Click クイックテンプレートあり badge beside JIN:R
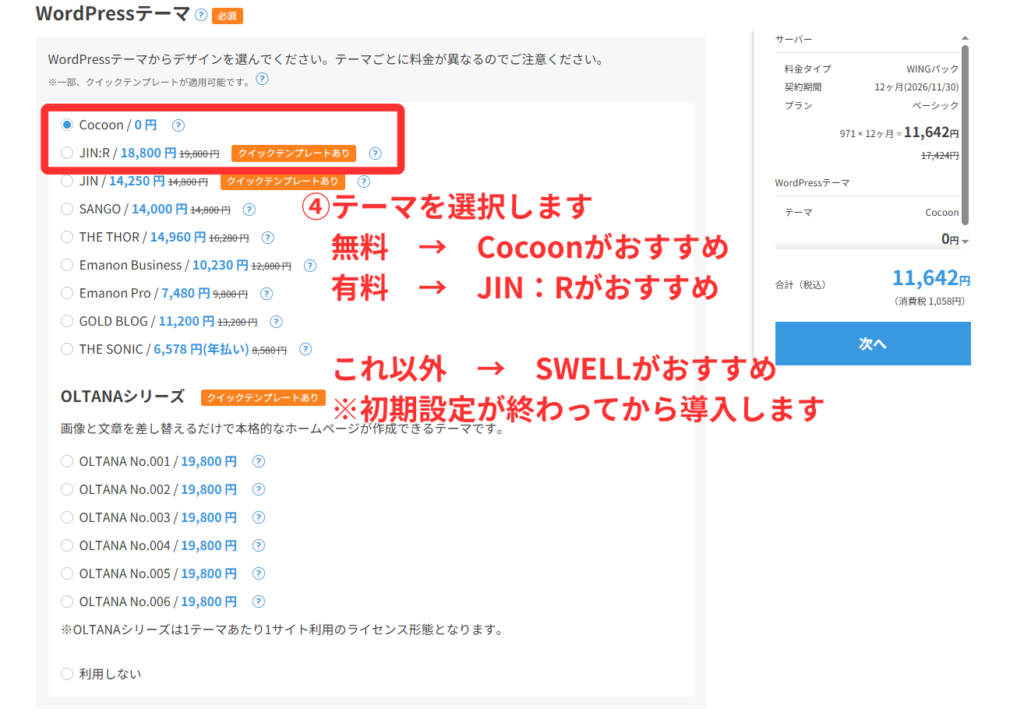This screenshot has height=723, width=1024. [x=294, y=154]
